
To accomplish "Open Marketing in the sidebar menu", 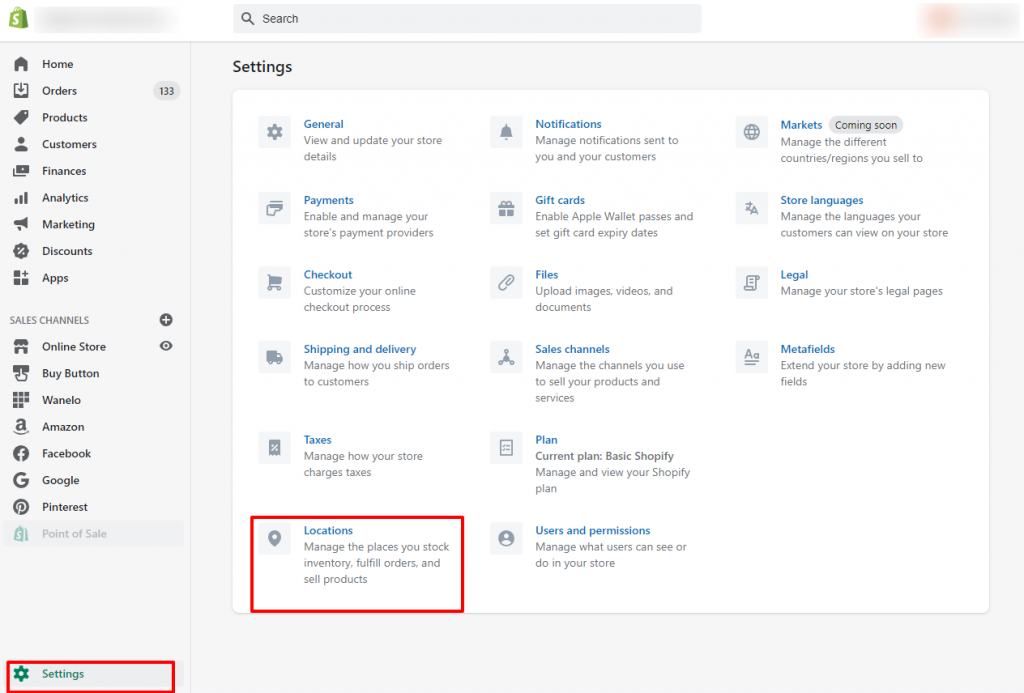I will [x=22, y=224].
